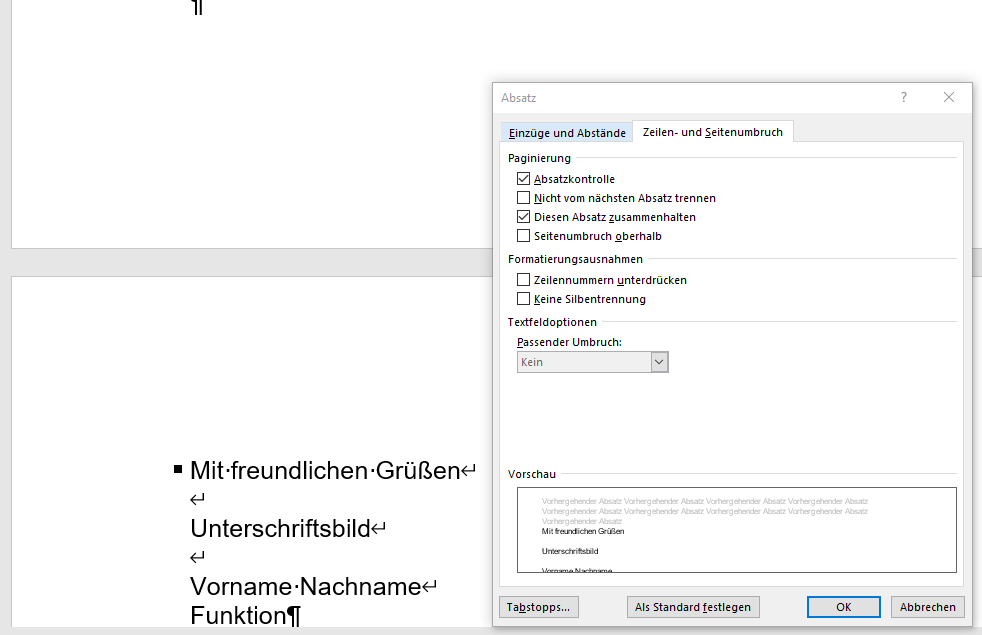
Task: Click the Vorname Nachname text line
Action: [x=304, y=586]
